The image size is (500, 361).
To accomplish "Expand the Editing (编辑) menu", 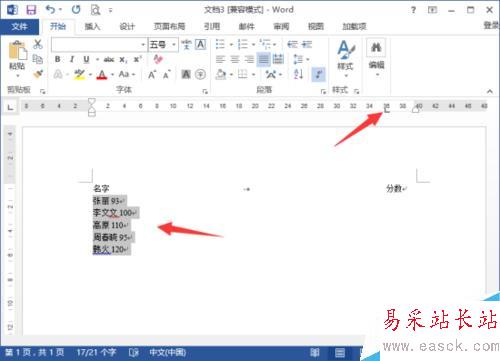I will point(377,57).
